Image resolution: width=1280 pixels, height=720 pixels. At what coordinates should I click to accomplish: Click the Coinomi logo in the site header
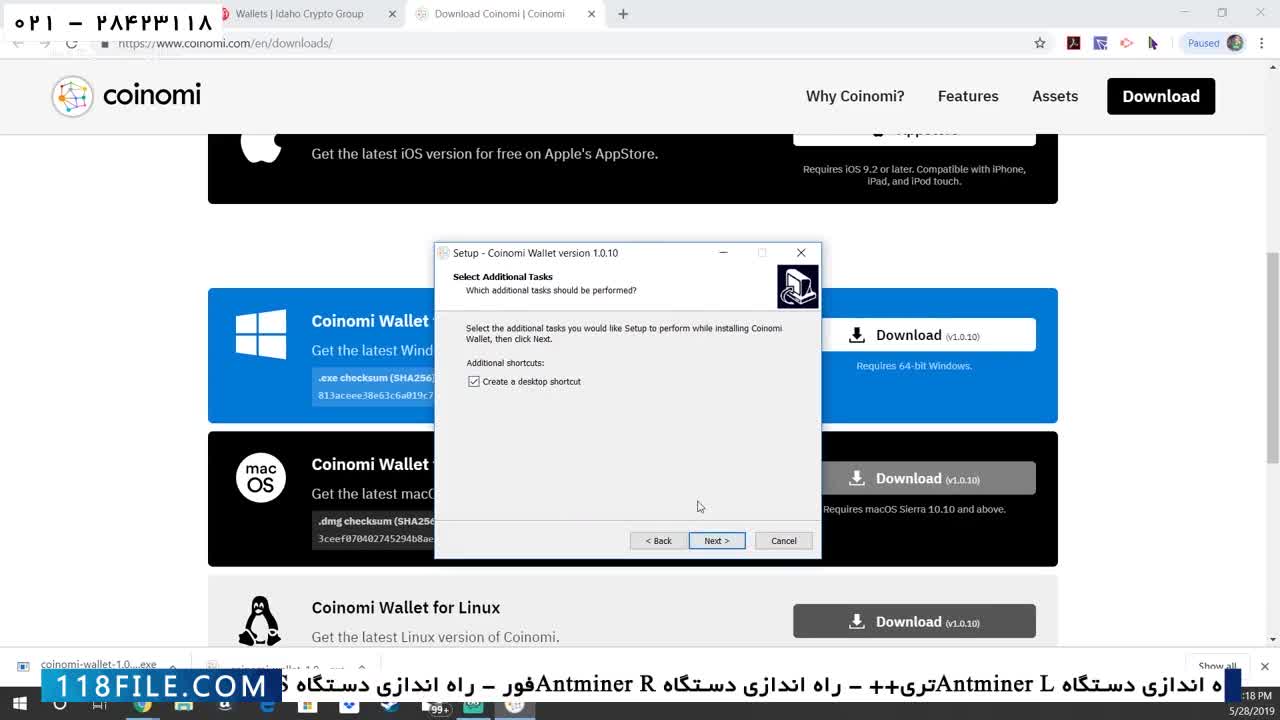point(126,96)
